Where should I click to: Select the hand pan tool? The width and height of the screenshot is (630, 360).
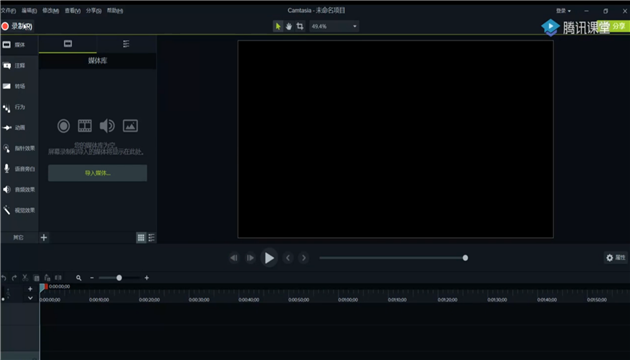[x=289, y=26]
